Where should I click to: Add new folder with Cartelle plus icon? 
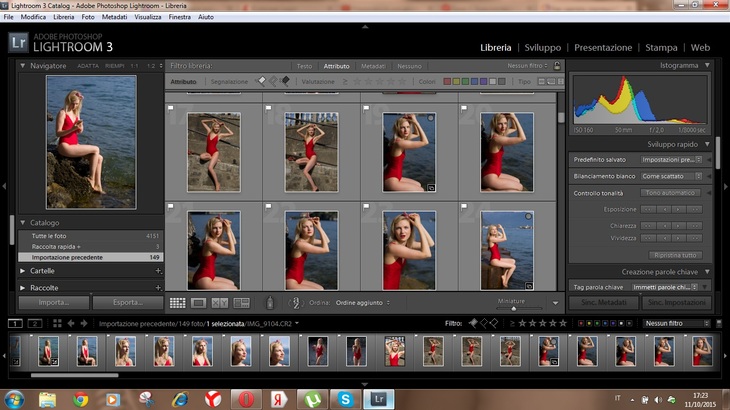158,270
